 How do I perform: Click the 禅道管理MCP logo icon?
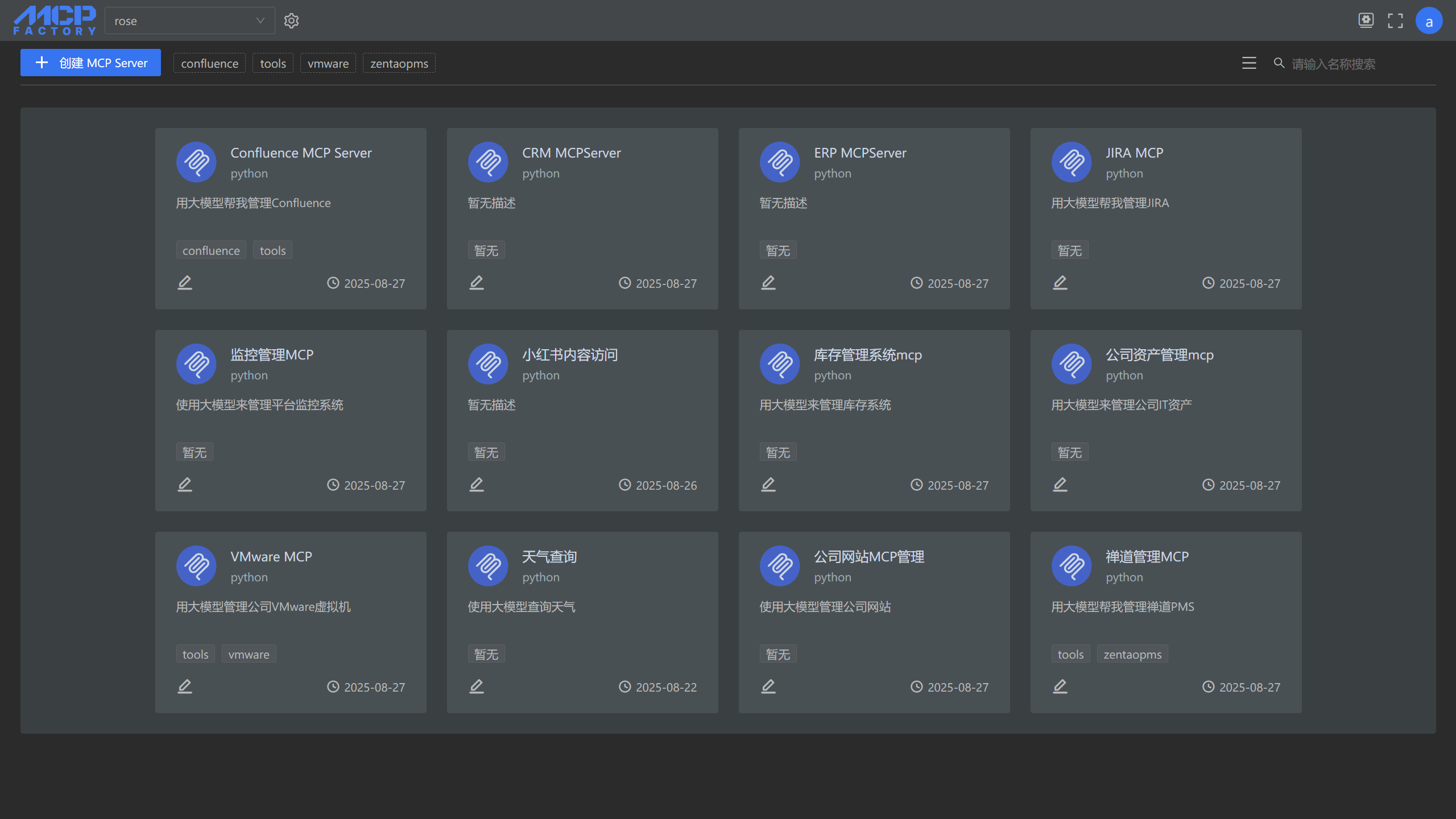point(1072,566)
